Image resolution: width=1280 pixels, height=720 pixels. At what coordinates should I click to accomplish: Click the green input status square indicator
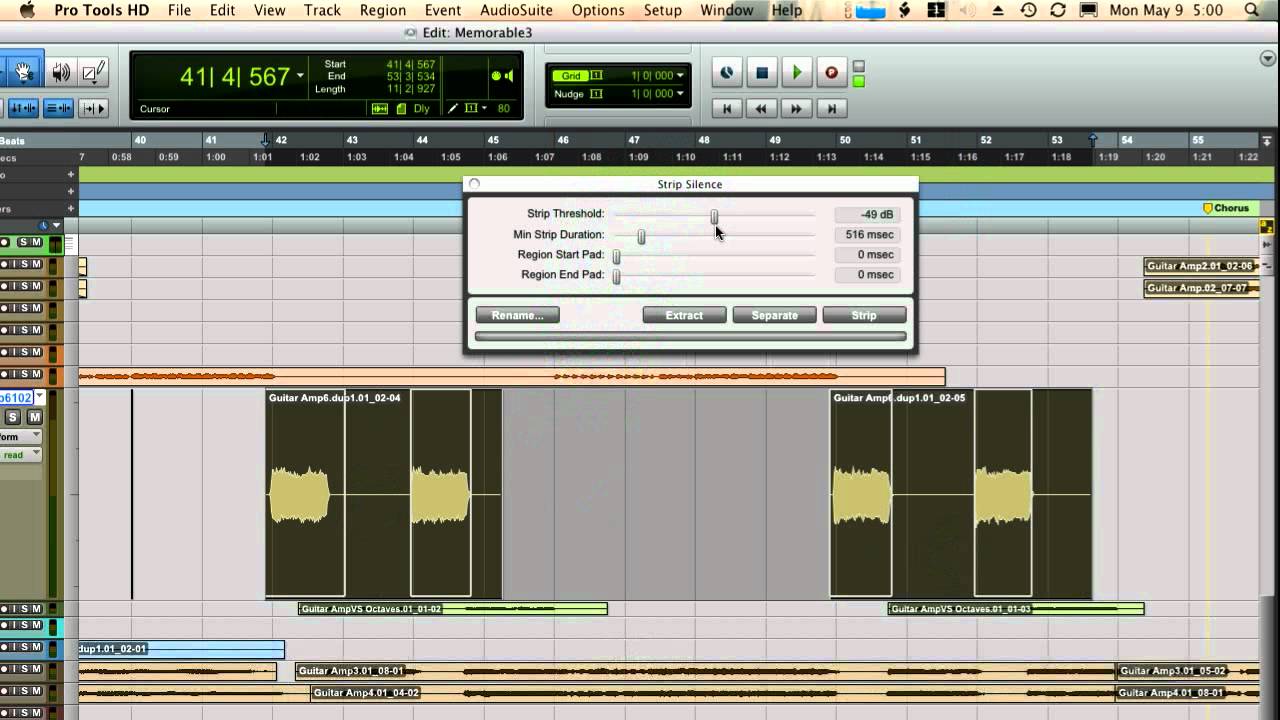[859, 81]
